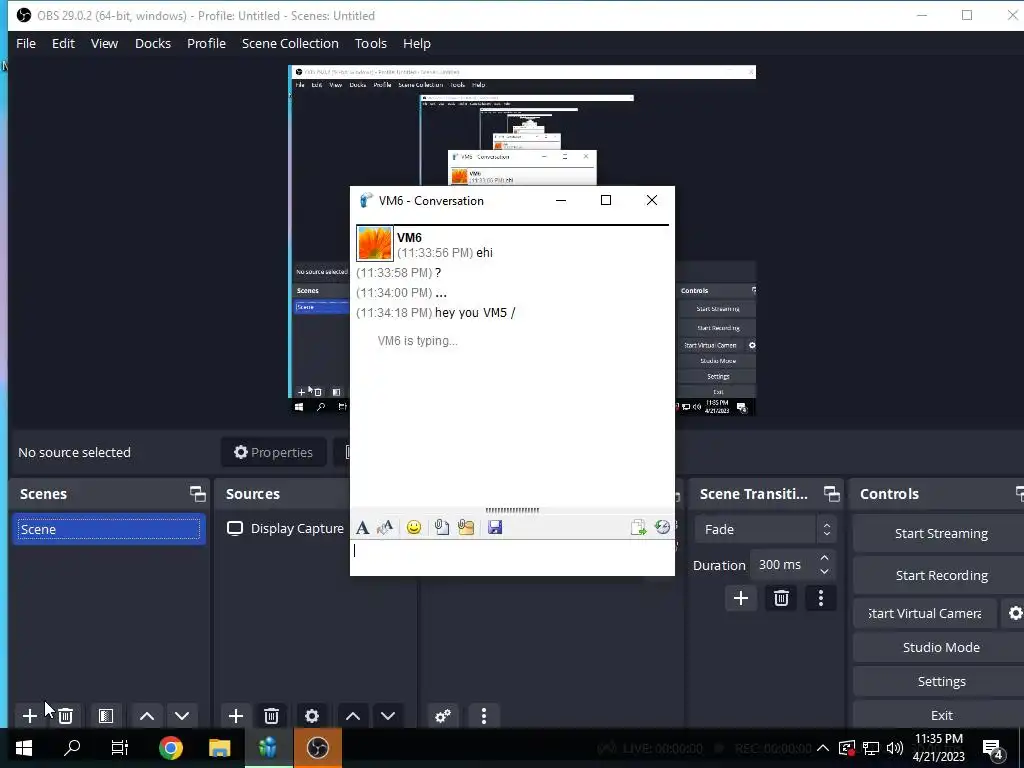The height and width of the screenshot is (768, 1024).
Task: Open advanced audio properties with the gears icon
Action: coord(443,716)
